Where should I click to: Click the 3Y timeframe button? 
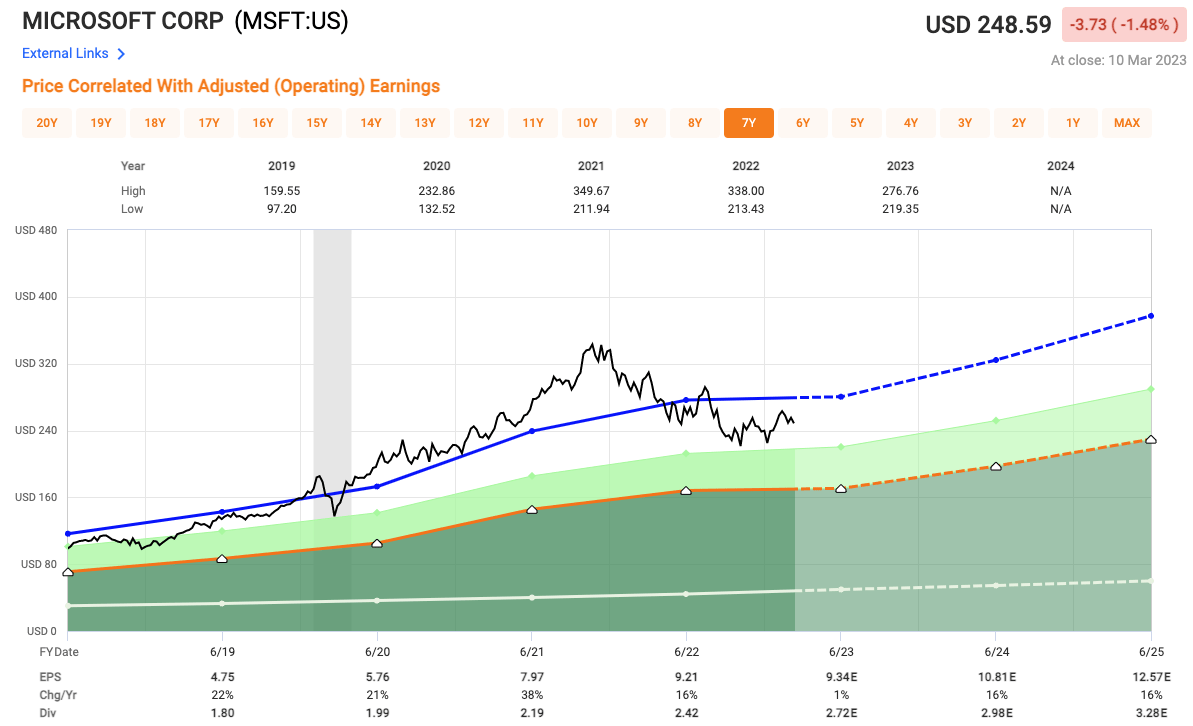coord(965,122)
